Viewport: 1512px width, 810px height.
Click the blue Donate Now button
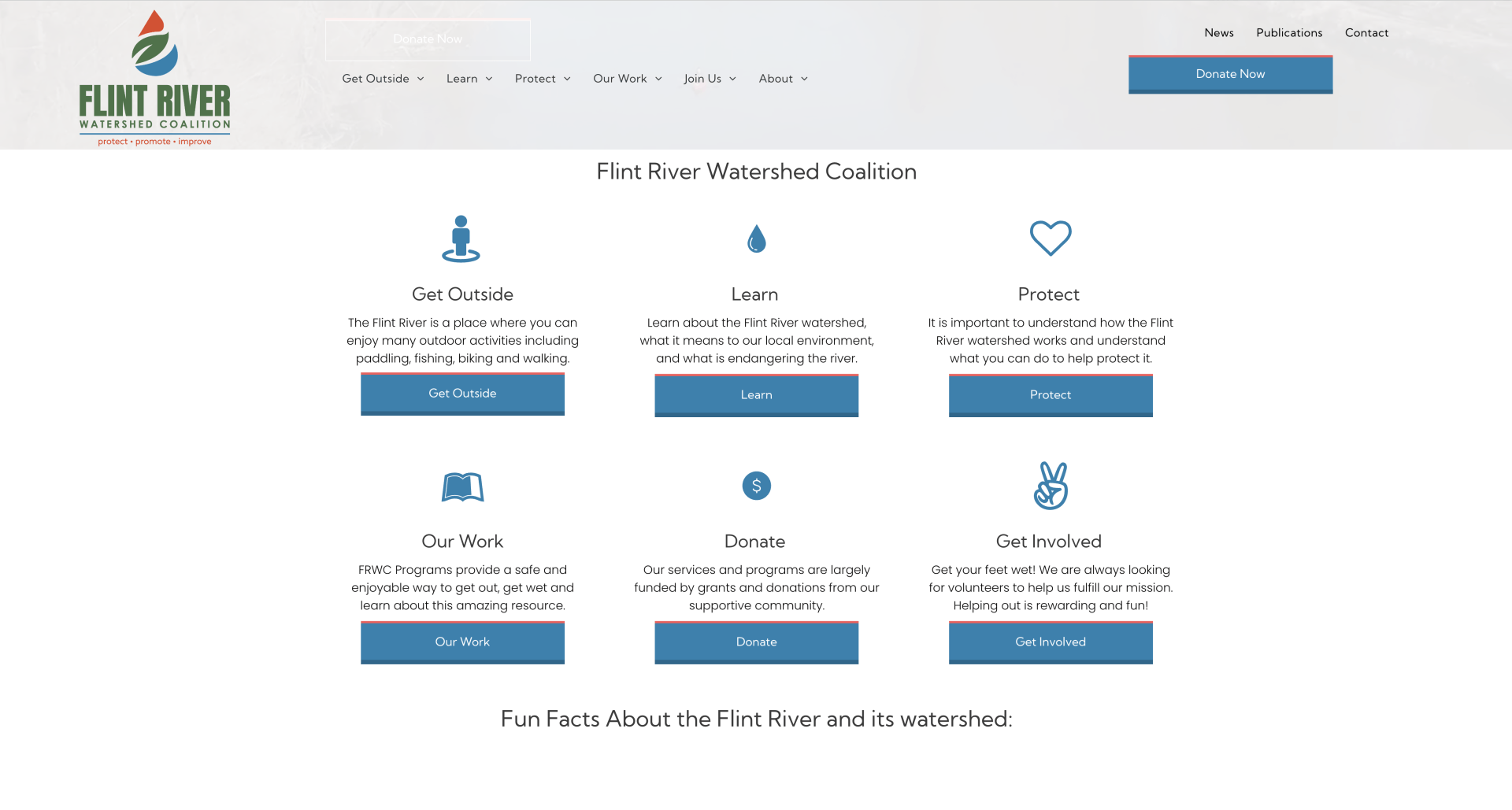(1230, 75)
